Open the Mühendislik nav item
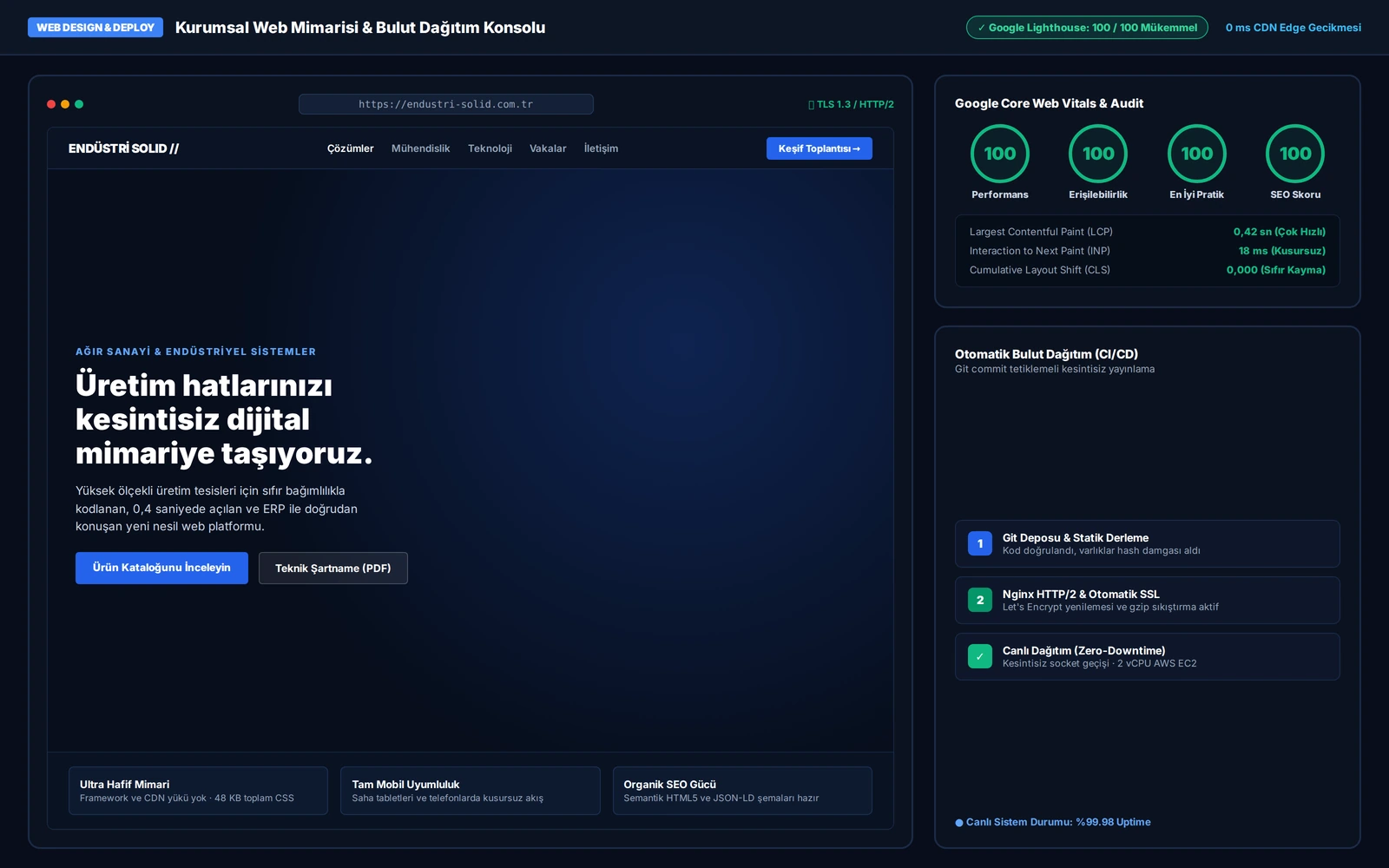1389x868 pixels. coord(421,148)
